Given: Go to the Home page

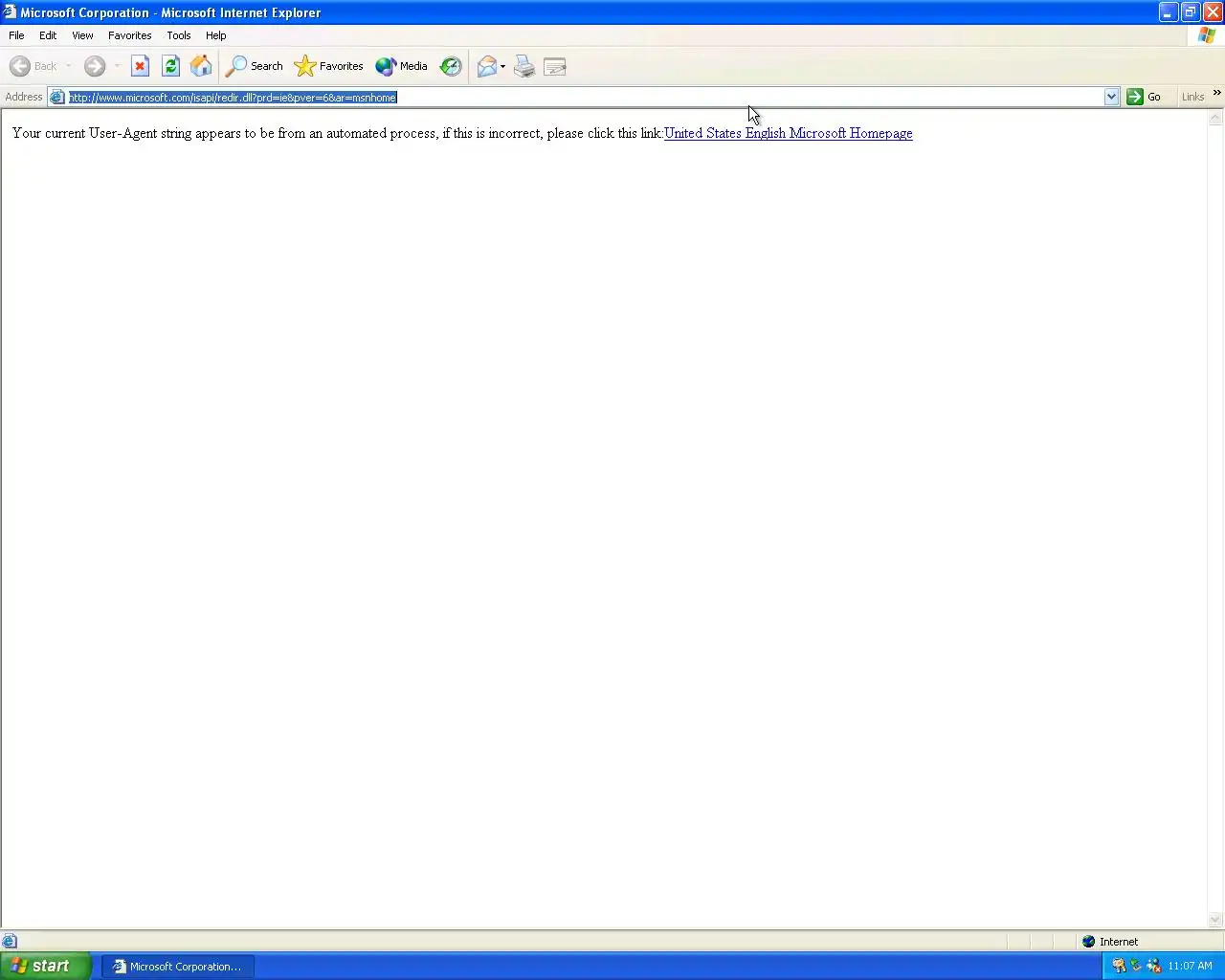Looking at the screenshot, I should pos(201,66).
